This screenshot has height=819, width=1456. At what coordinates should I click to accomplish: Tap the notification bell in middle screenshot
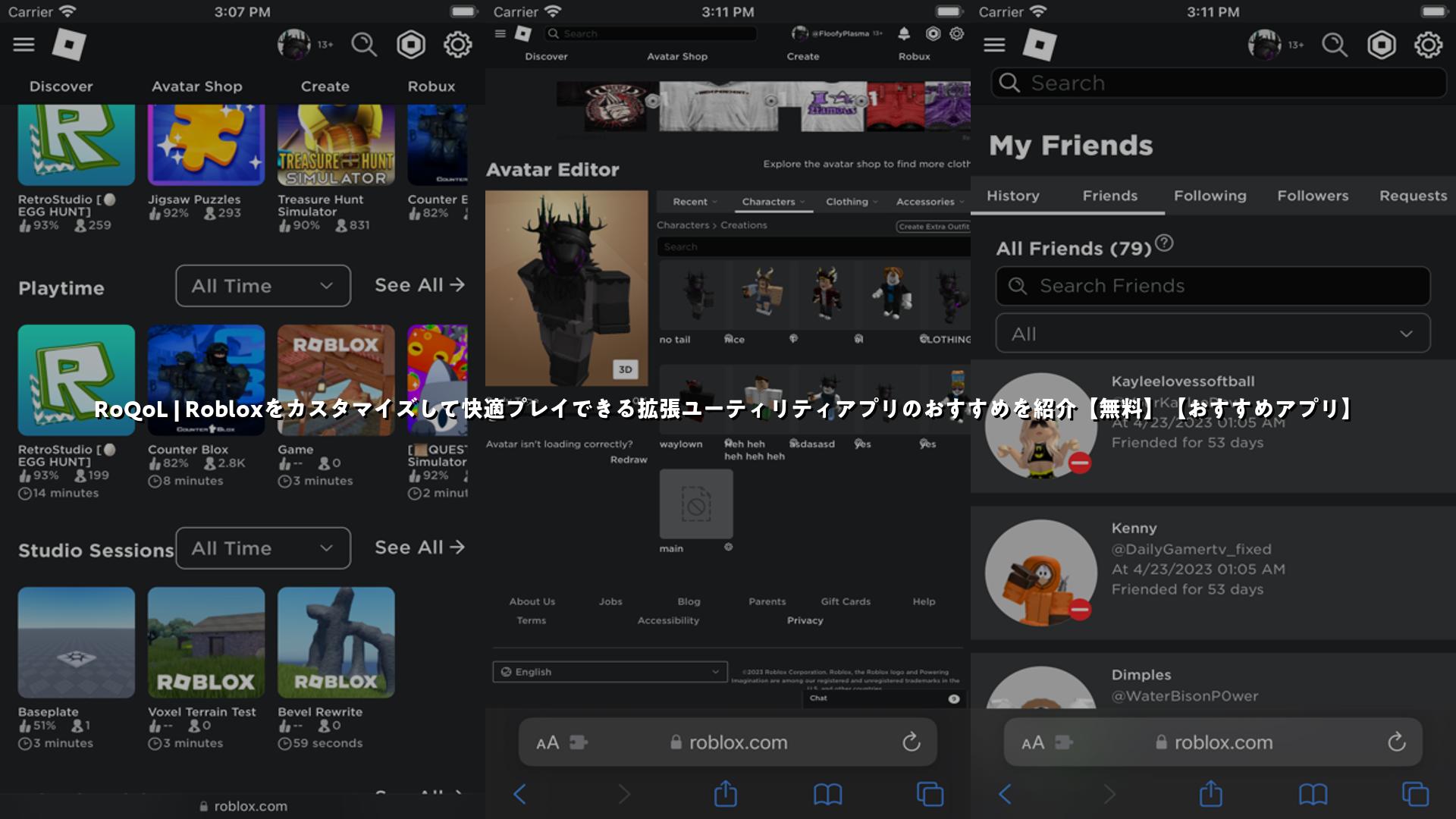904,33
